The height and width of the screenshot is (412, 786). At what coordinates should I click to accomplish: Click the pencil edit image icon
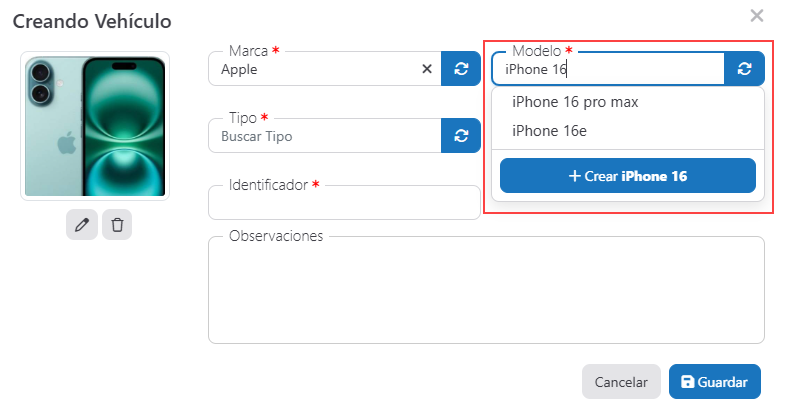coord(82,225)
